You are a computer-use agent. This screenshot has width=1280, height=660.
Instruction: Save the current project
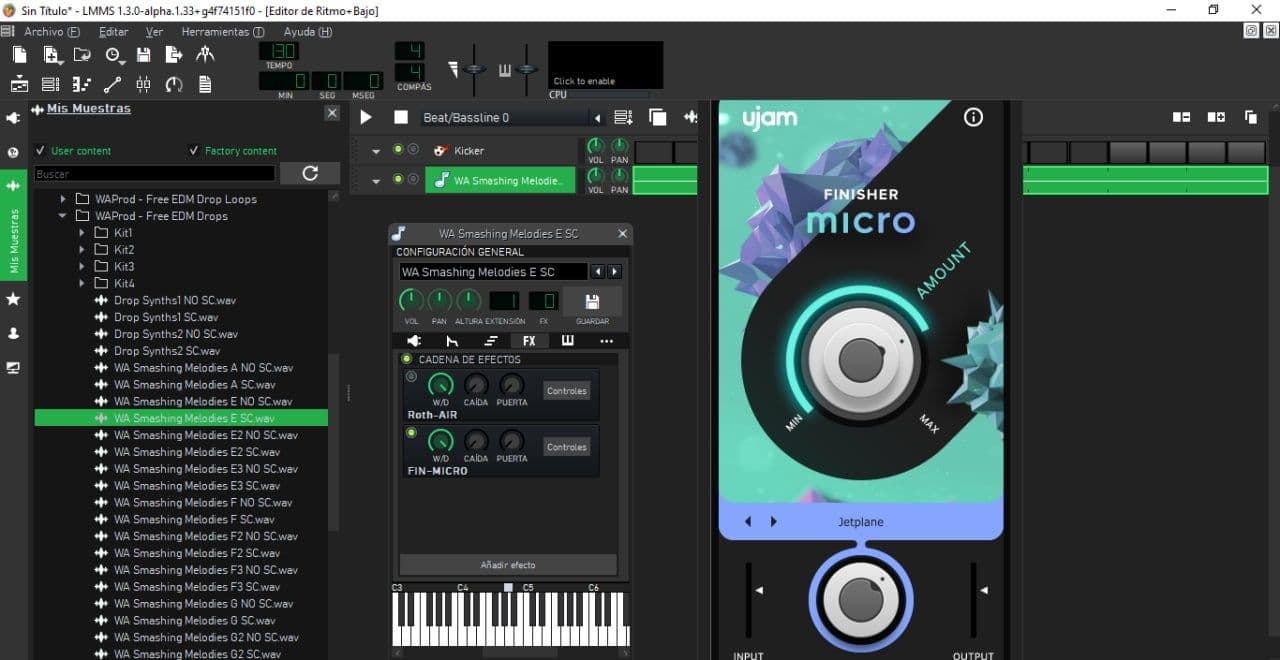coord(144,55)
